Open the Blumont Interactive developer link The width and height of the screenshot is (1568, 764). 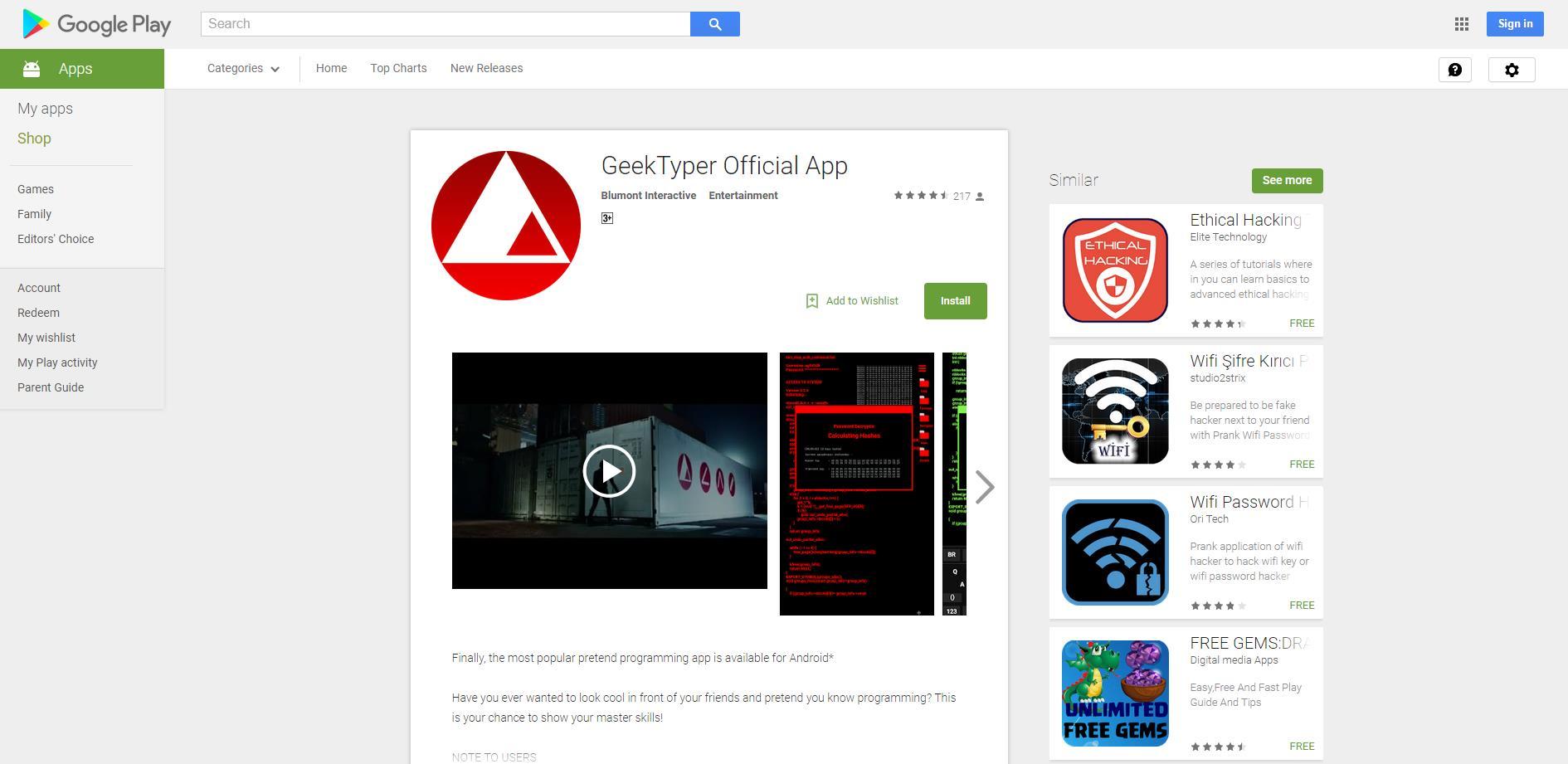pos(649,196)
